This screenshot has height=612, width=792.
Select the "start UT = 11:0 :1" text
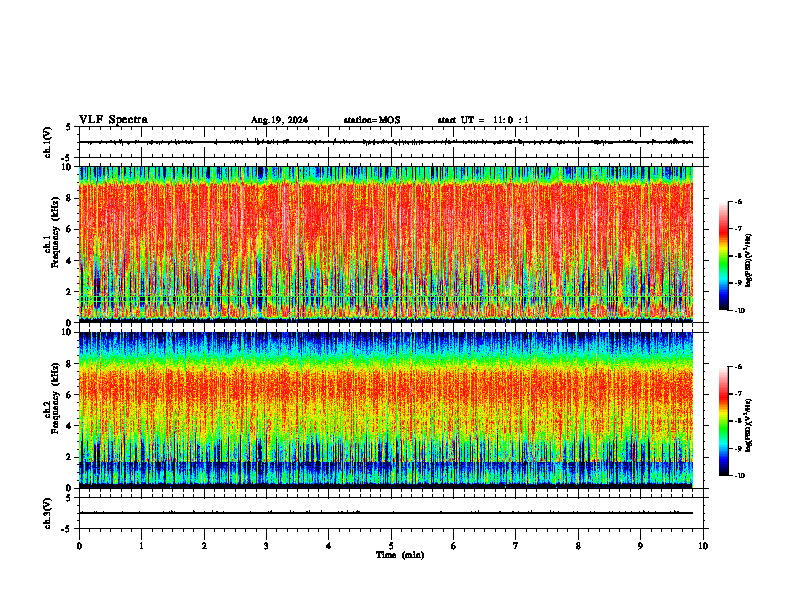click(483, 120)
